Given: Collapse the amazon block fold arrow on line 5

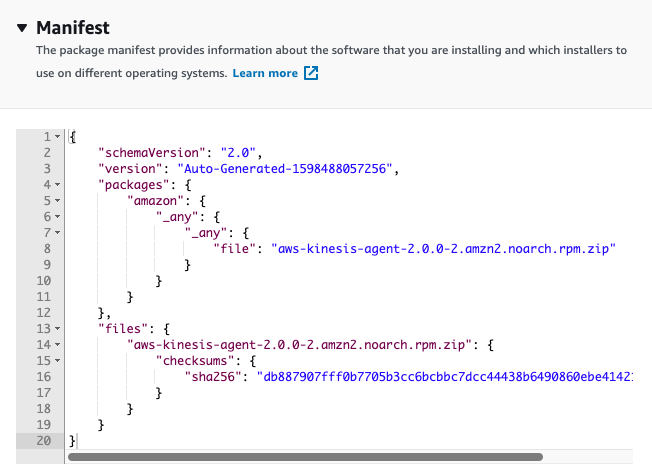Looking at the screenshot, I should pyautogui.click(x=57, y=200).
